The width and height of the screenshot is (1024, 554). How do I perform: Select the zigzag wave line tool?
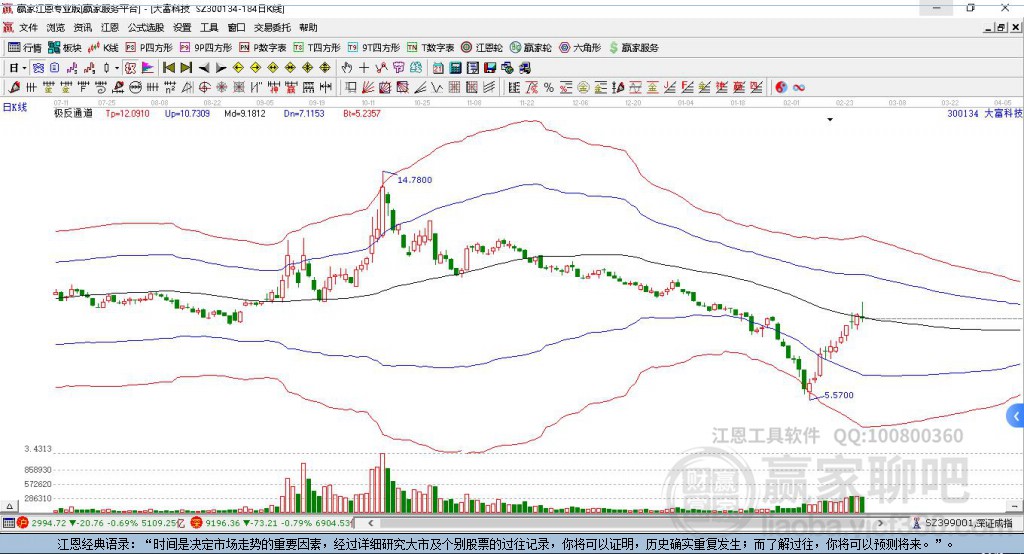(437, 88)
